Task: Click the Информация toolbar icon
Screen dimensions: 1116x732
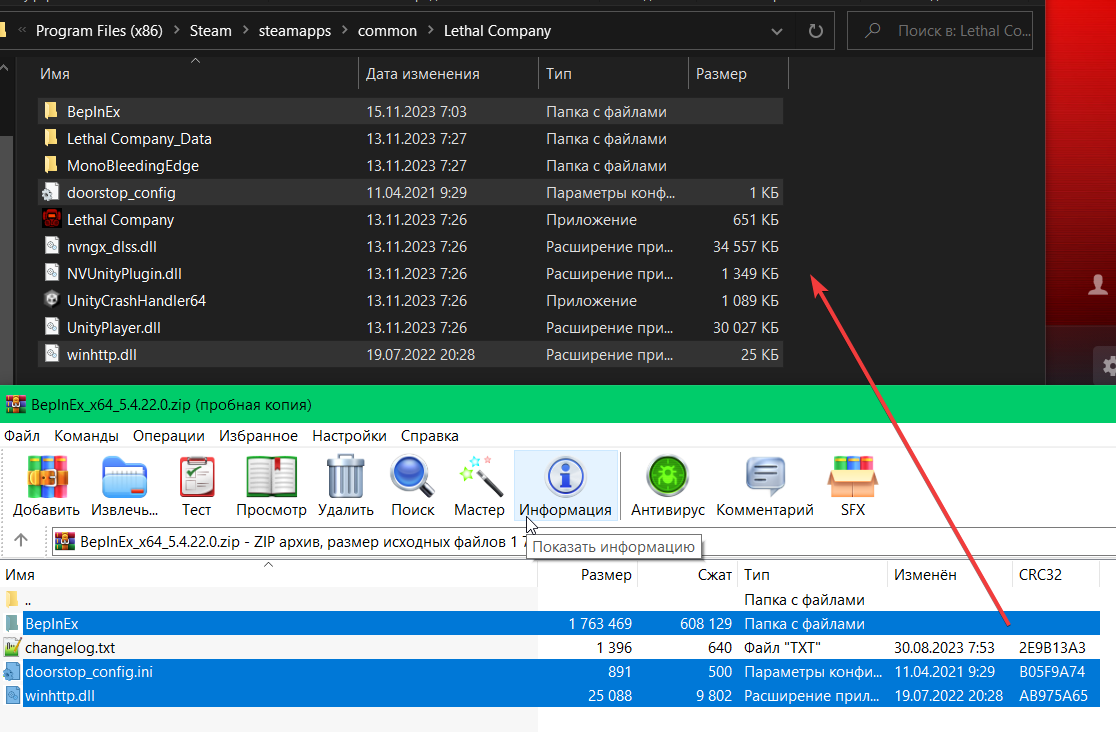Action: (565, 476)
